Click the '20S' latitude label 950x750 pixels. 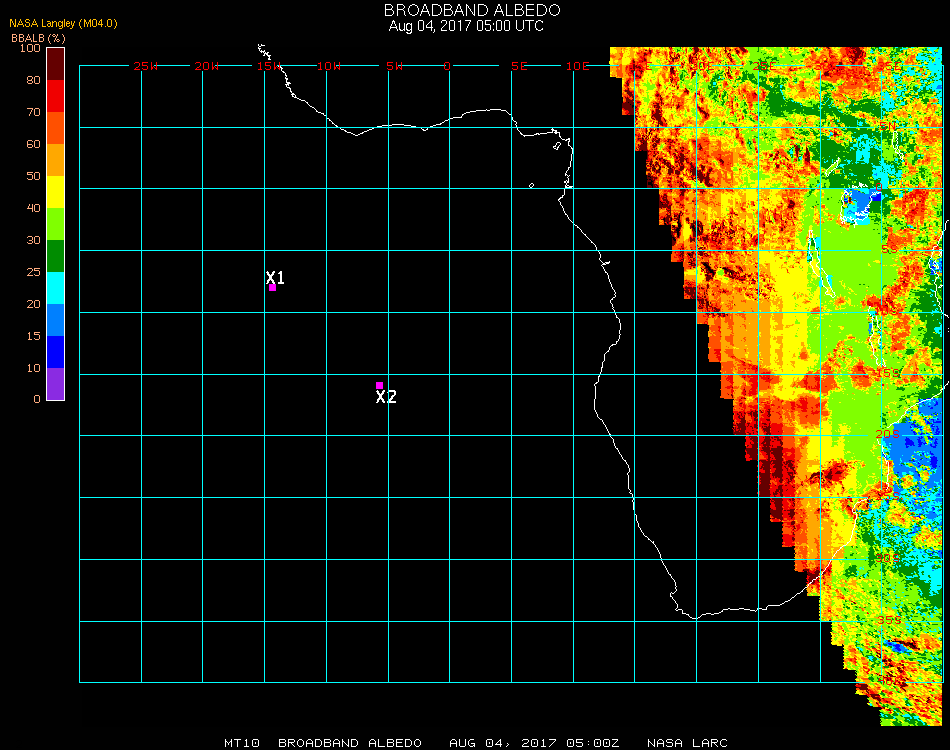click(x=888, y=434)
